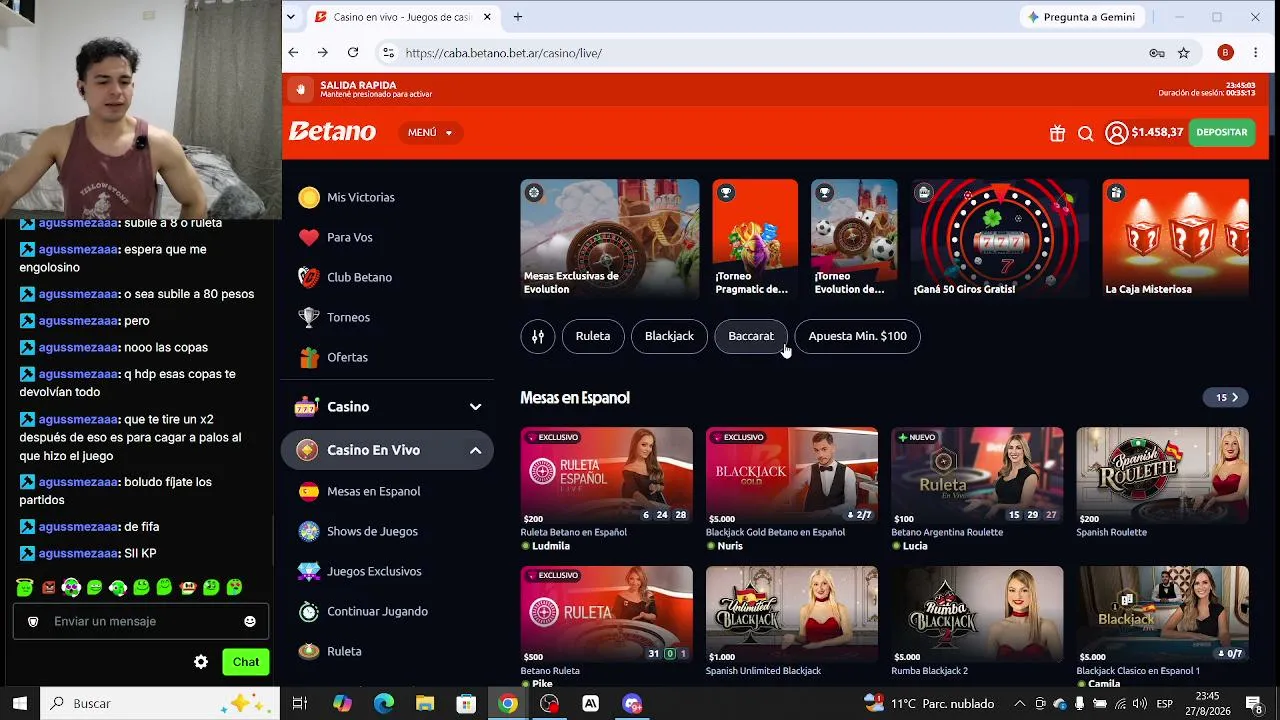Reload the Betano page

(353, 53)
